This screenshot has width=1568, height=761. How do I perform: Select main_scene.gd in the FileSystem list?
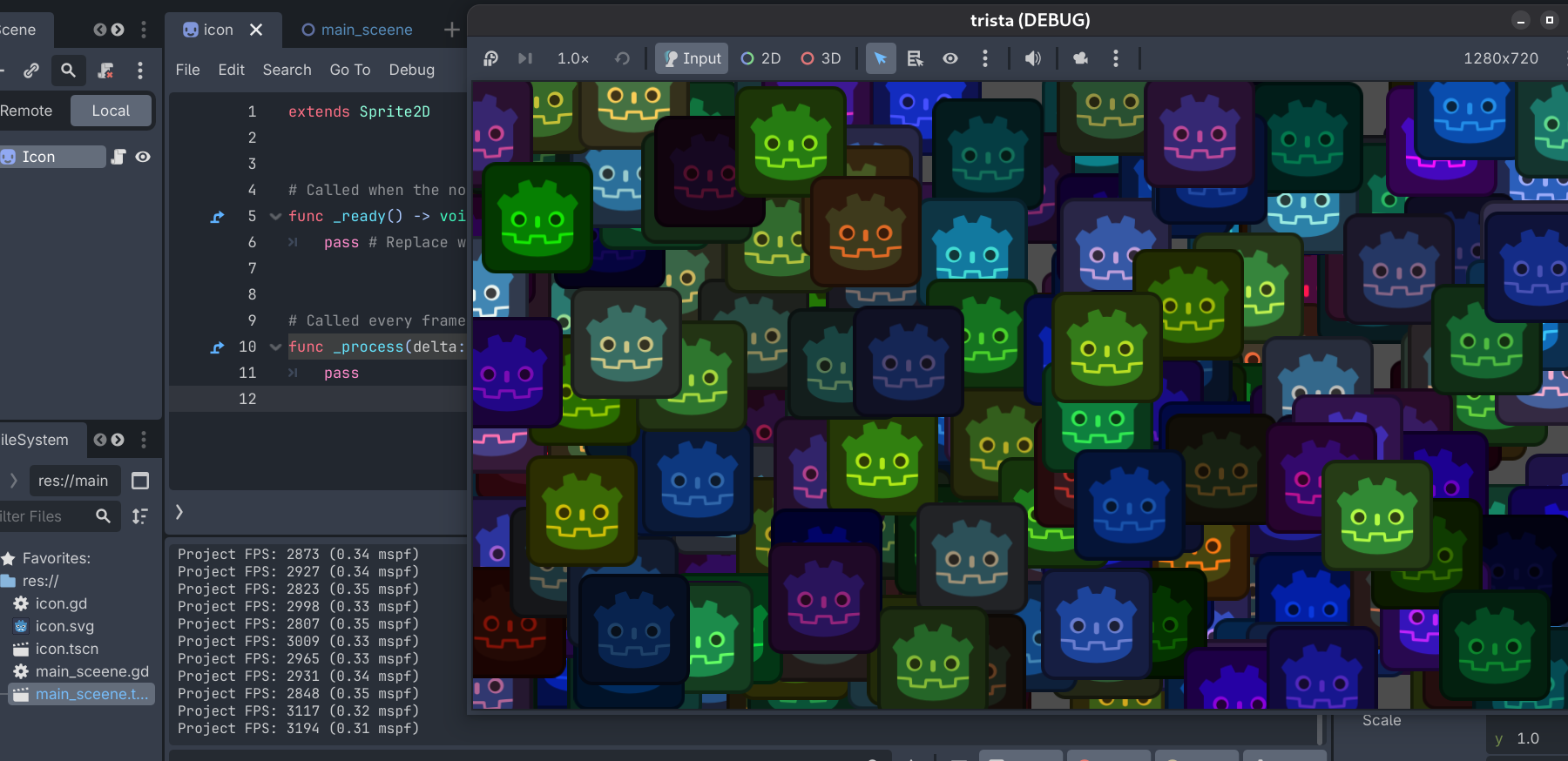(91, 671)
